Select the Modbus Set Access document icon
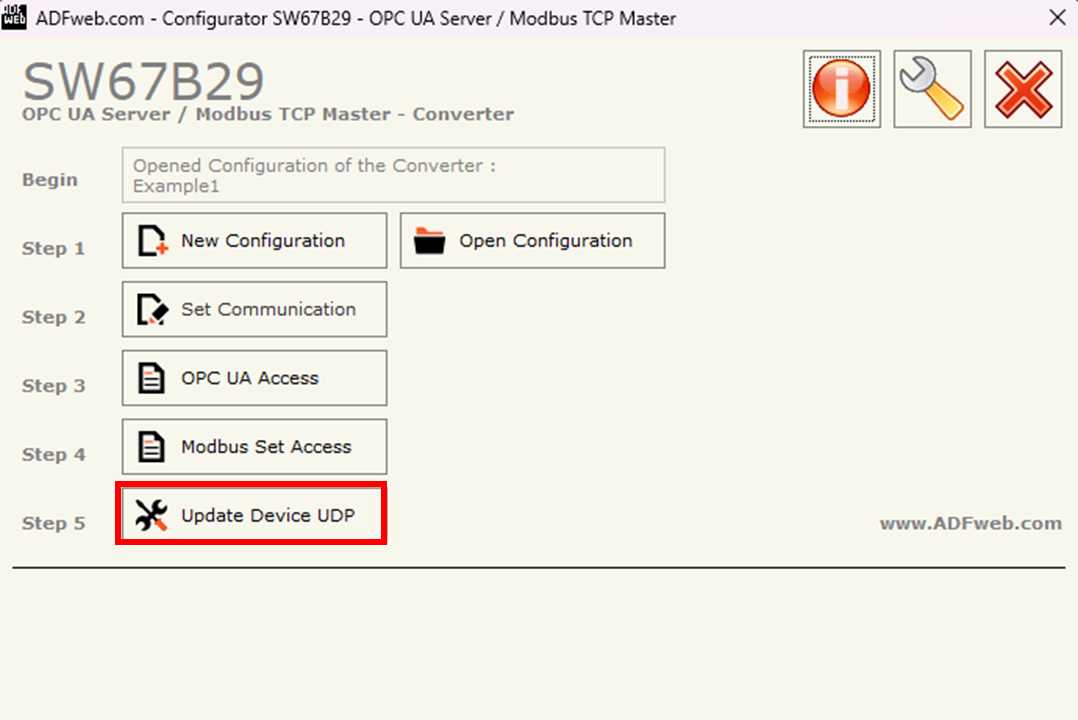1078x720 pixels. click(x=151, y=446)
